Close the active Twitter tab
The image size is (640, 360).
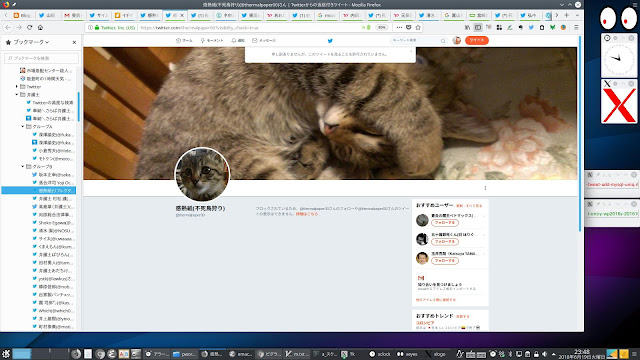182,15
